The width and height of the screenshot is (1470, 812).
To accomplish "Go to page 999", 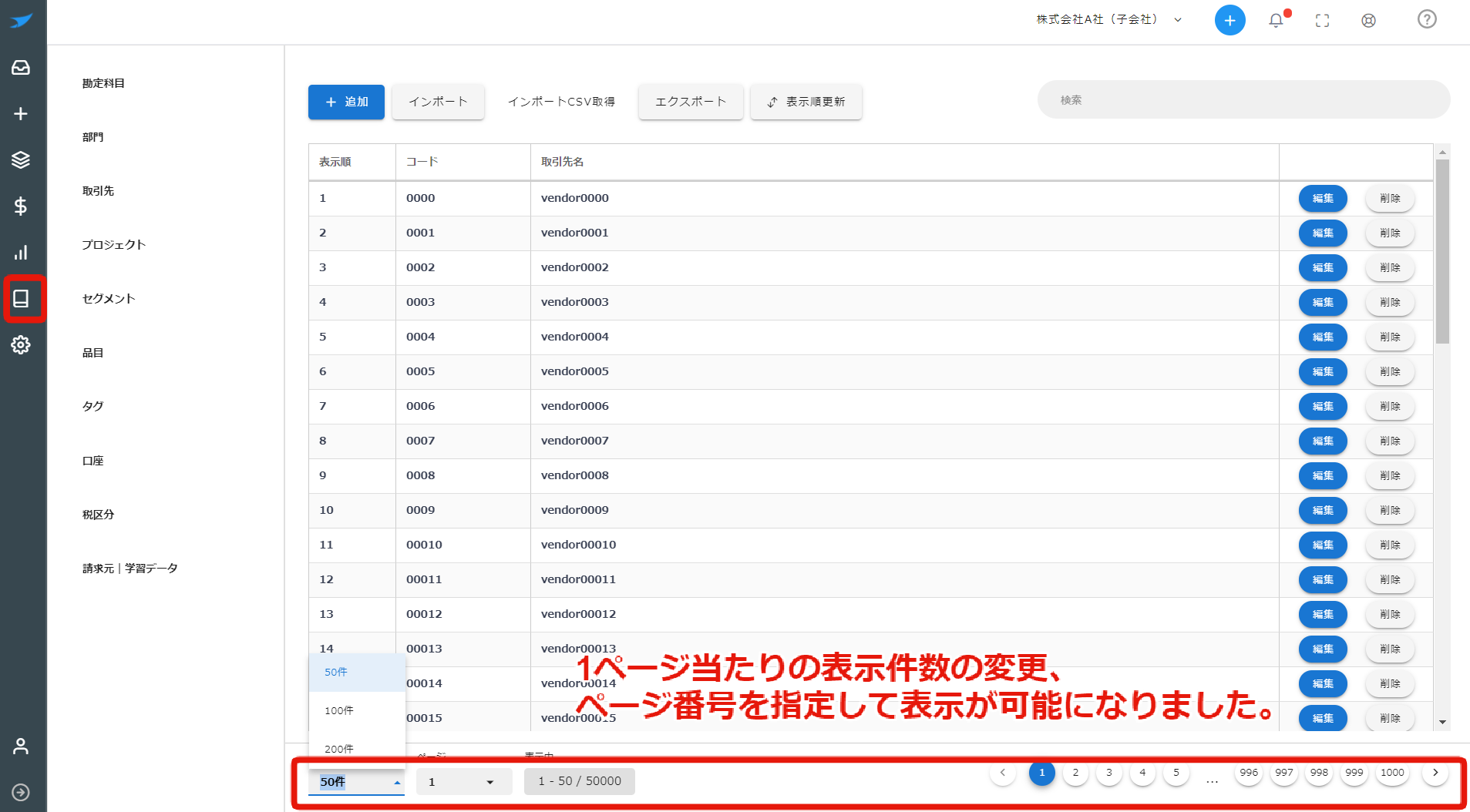I will click(1354, 773).
